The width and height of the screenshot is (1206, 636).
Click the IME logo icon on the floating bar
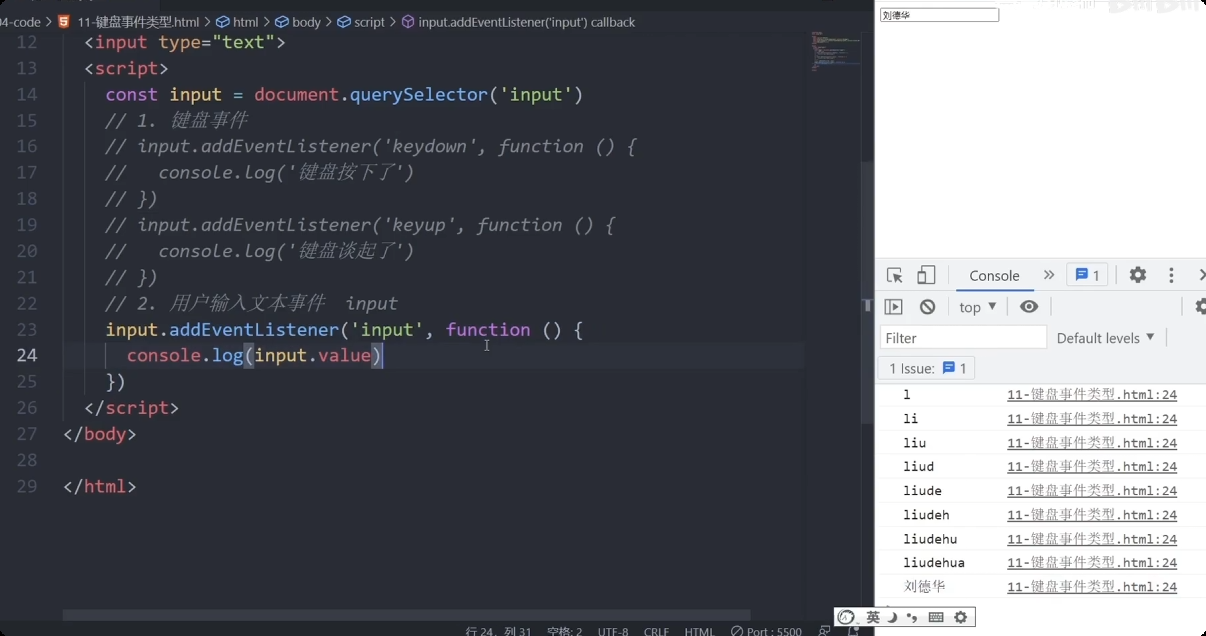[847, 617]
